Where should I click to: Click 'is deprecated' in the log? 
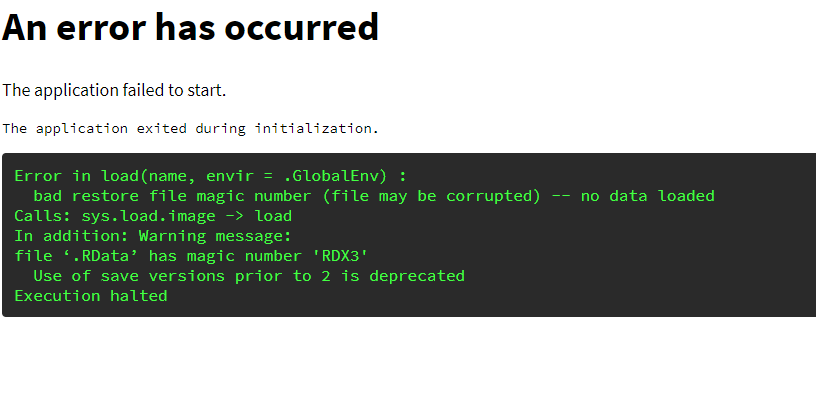[x=403, y=276]
